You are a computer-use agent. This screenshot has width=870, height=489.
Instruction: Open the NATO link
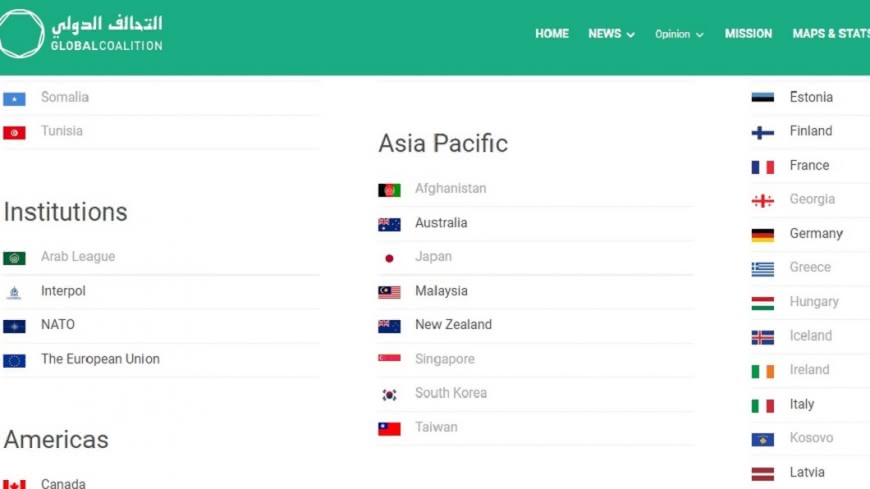click(58, 325)
